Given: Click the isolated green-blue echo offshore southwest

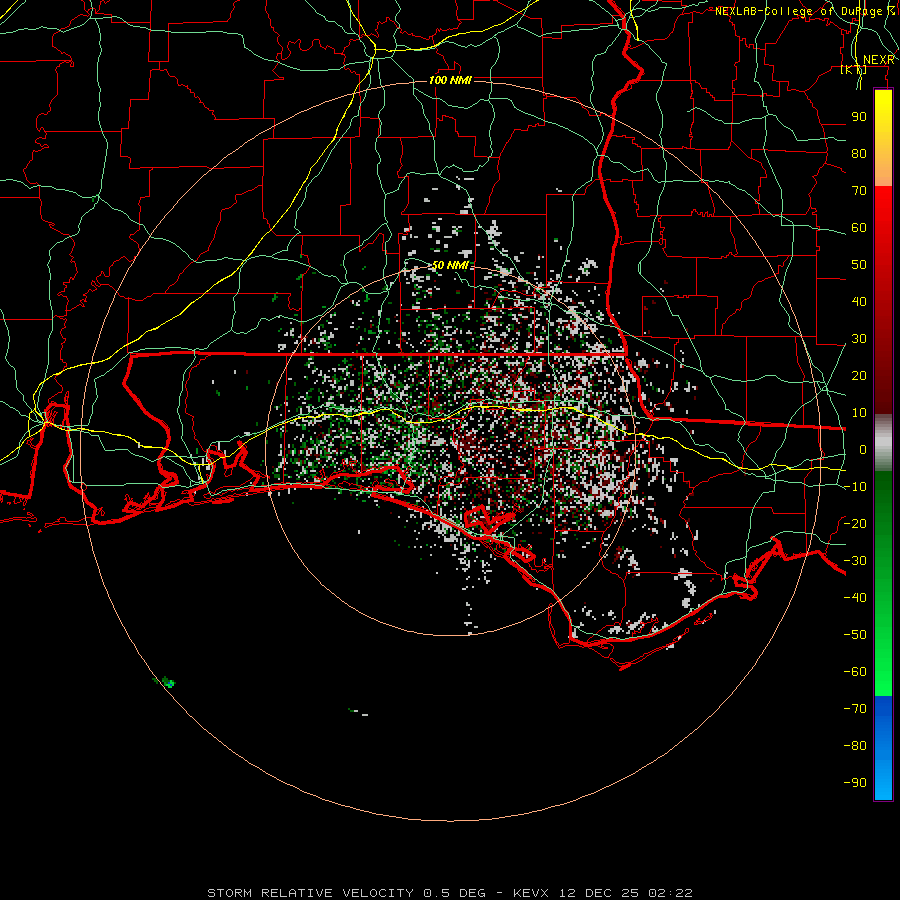Looking at the screenshot, I should [x=167, y=682].
